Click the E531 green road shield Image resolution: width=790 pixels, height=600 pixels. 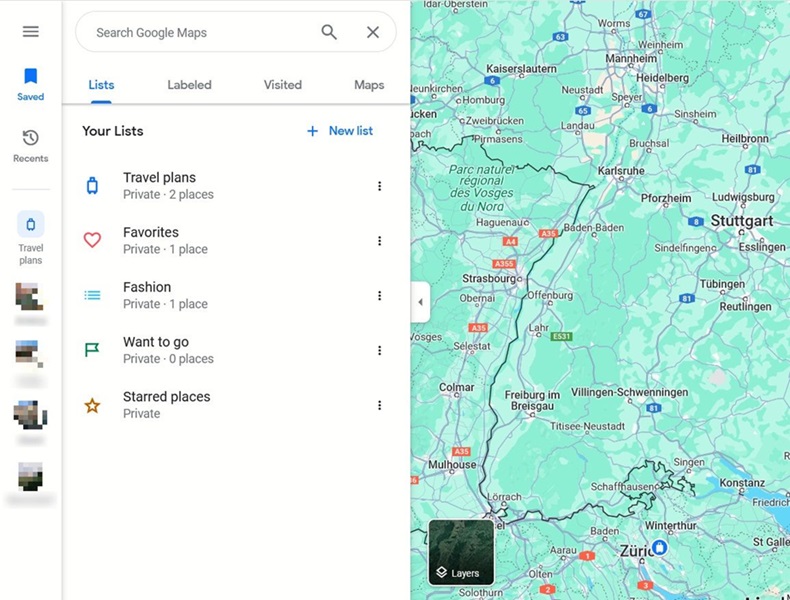(561, 337)
